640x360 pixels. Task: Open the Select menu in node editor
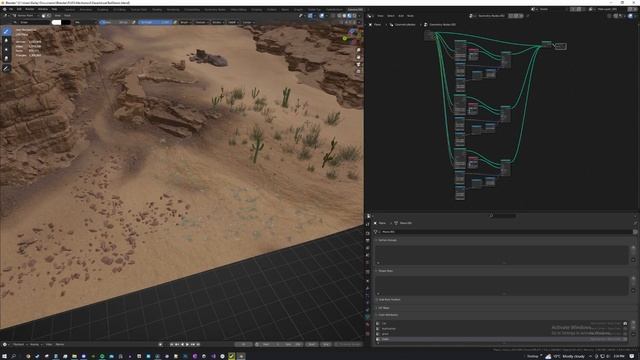click(391, 16)
